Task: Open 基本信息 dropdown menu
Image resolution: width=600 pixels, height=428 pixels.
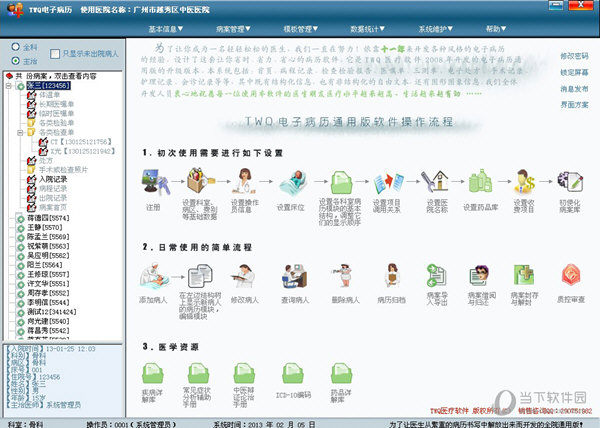Action: 166,29
